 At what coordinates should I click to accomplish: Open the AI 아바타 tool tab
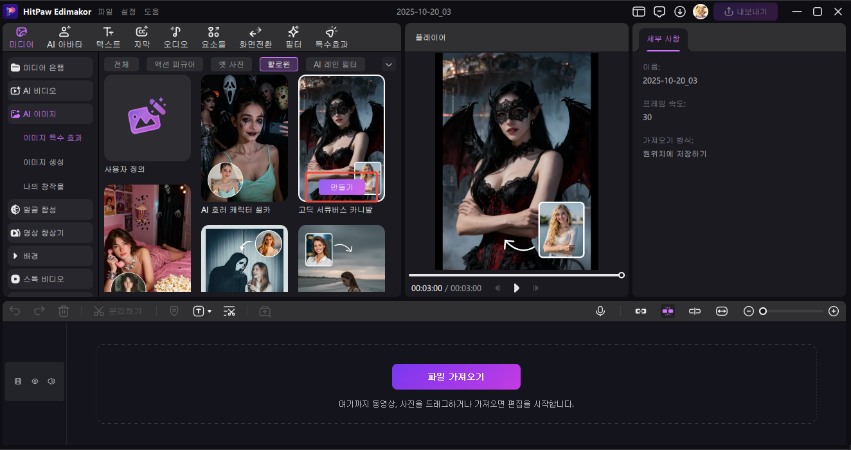pos(65,38)
